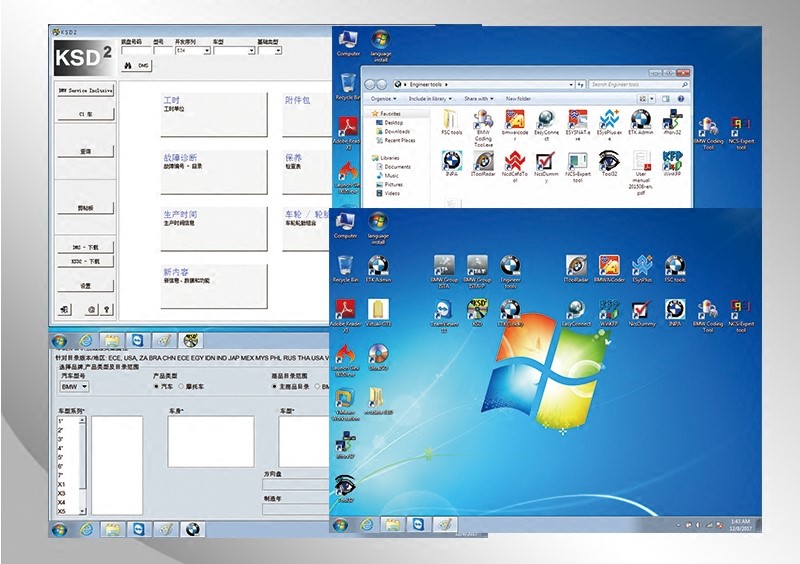Viewport: 800px width, 564px height.
Task: Open ESYSNAT.exe in the Engineer tools folder
Action: click(578, 125)
